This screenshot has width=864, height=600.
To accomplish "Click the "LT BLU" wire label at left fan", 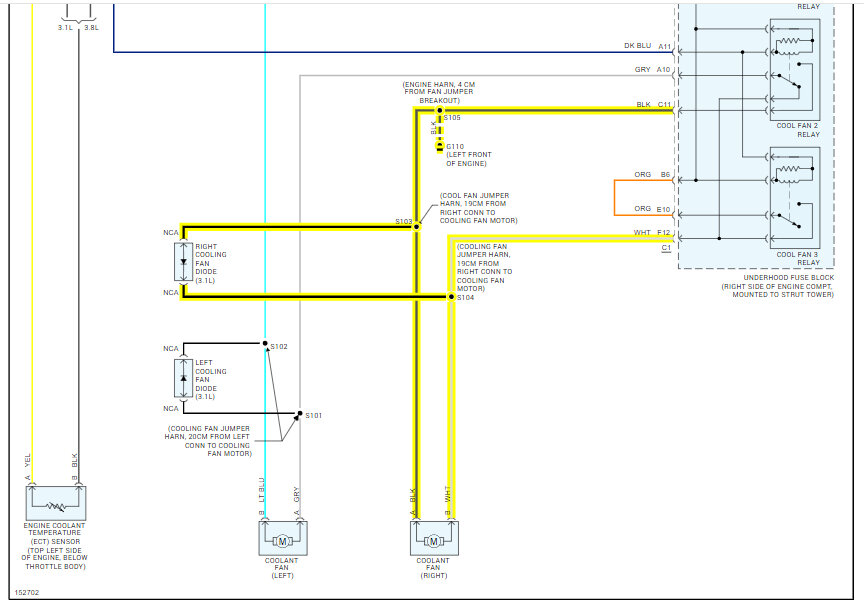I will pos(262,489).
